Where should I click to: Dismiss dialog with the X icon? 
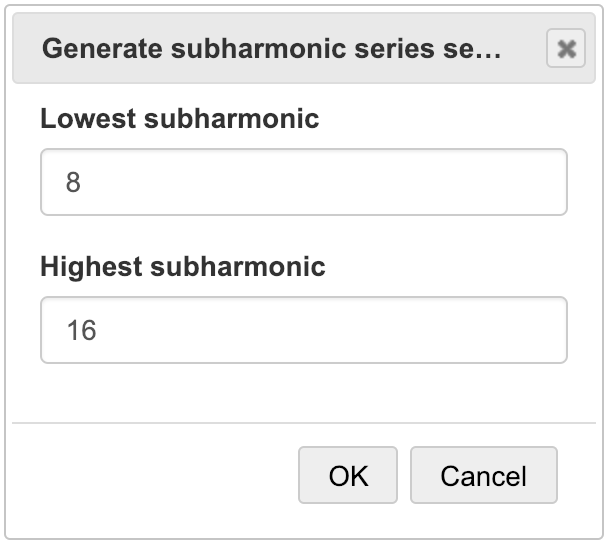pos(566,49)
